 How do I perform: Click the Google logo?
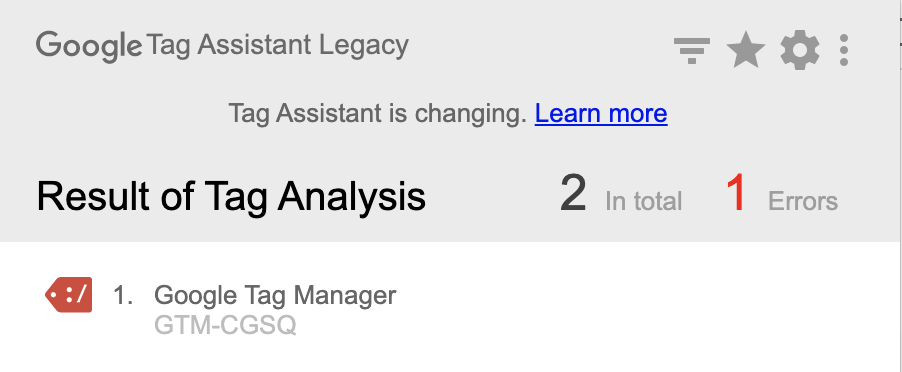[x=89, y=47]
